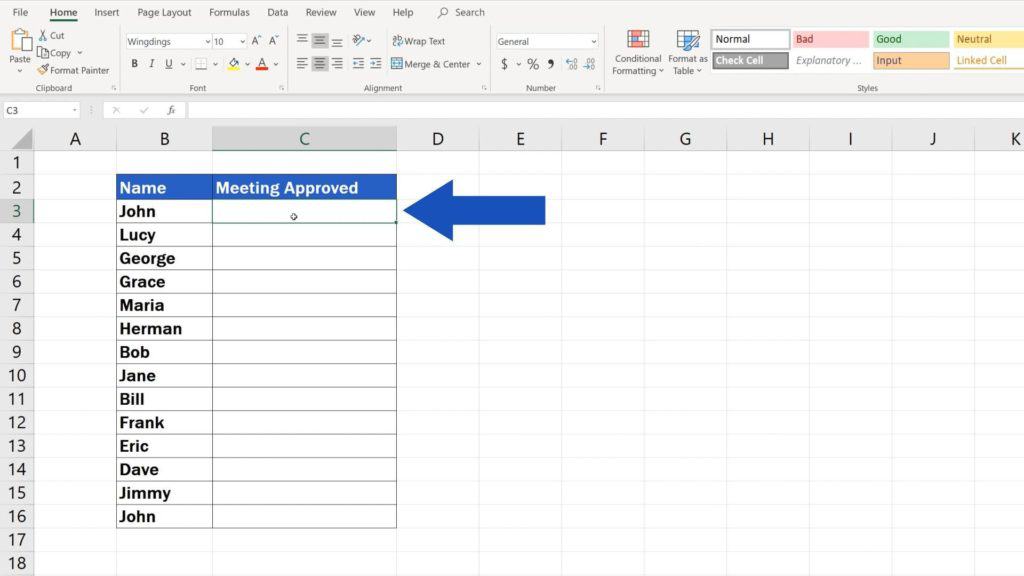Toggle Underline formatting
Viewport: 1024px width, 576px height.
click(x=168, y=64)
